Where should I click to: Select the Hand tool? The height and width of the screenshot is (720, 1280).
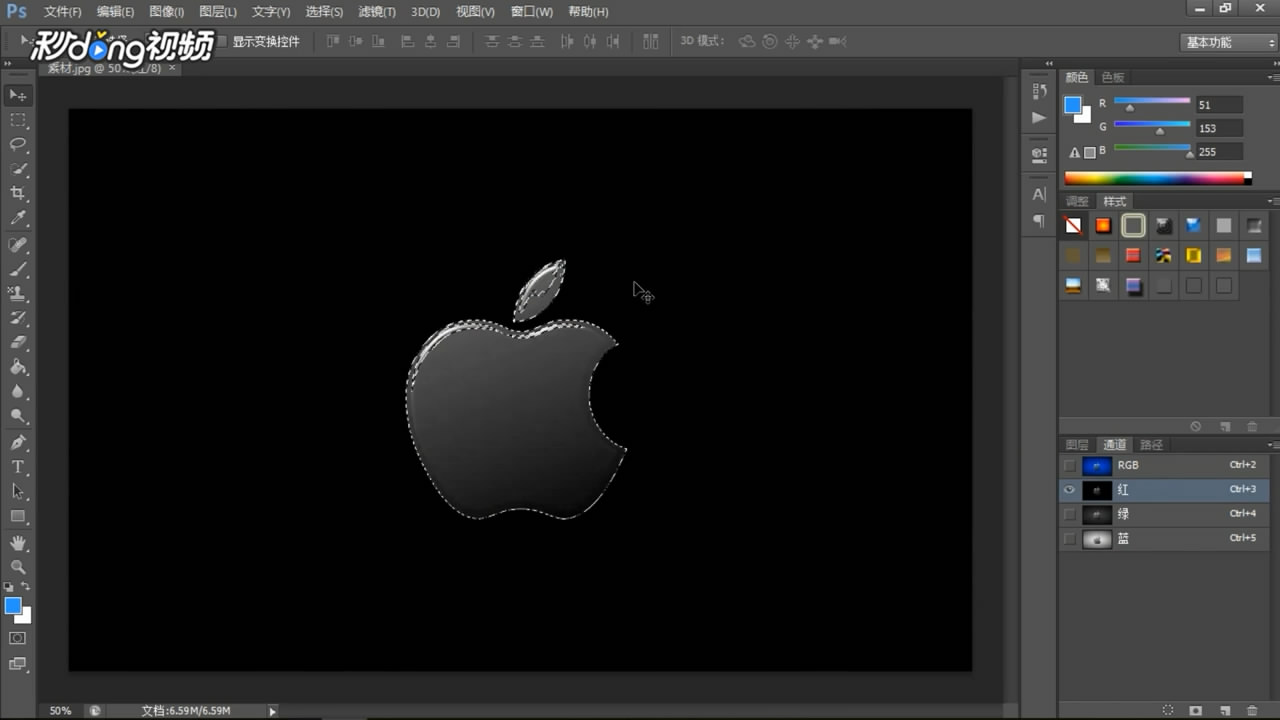coord(18,543)
